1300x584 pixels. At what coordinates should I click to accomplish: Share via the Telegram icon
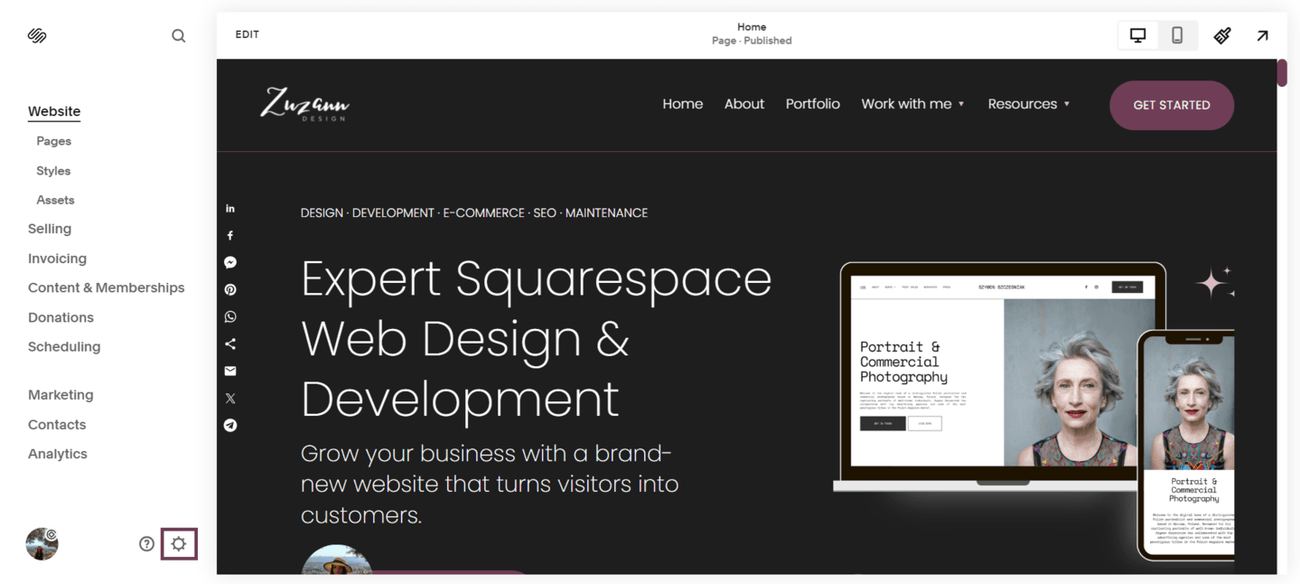tap(230, 425)
